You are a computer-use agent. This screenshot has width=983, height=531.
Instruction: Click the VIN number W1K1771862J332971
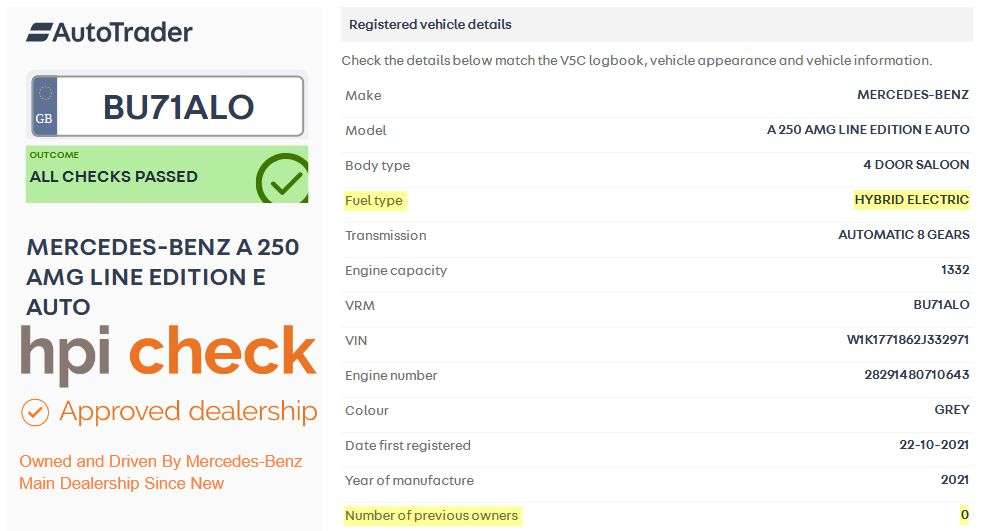click(x=907, y=340)
